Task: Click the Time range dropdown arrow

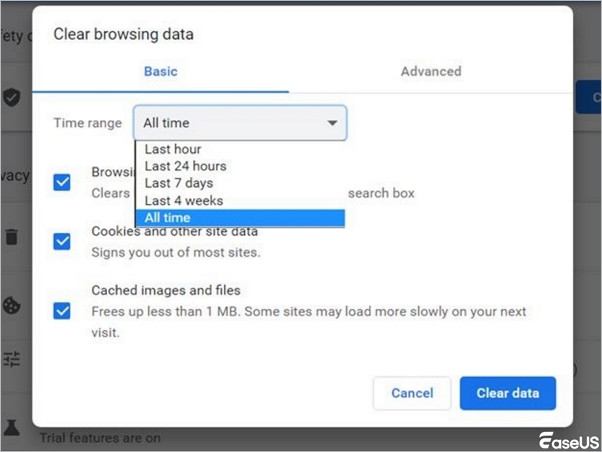Action: (332, 123)
